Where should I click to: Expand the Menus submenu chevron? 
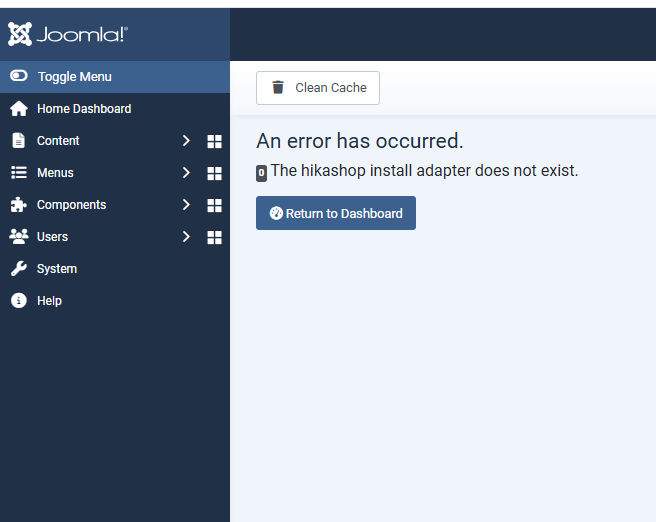pos(186,173)
